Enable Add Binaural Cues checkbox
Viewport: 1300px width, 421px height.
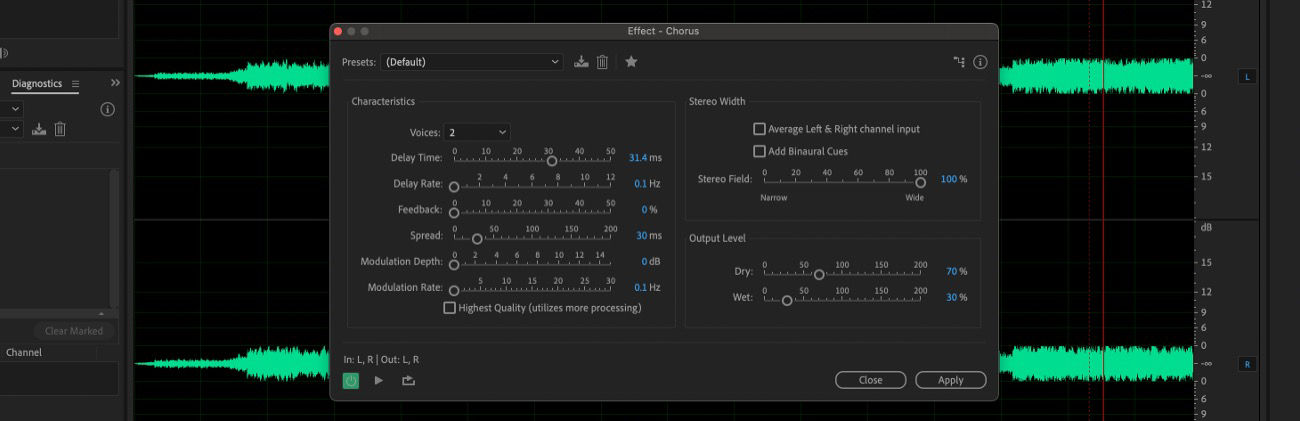pos(759,151)
